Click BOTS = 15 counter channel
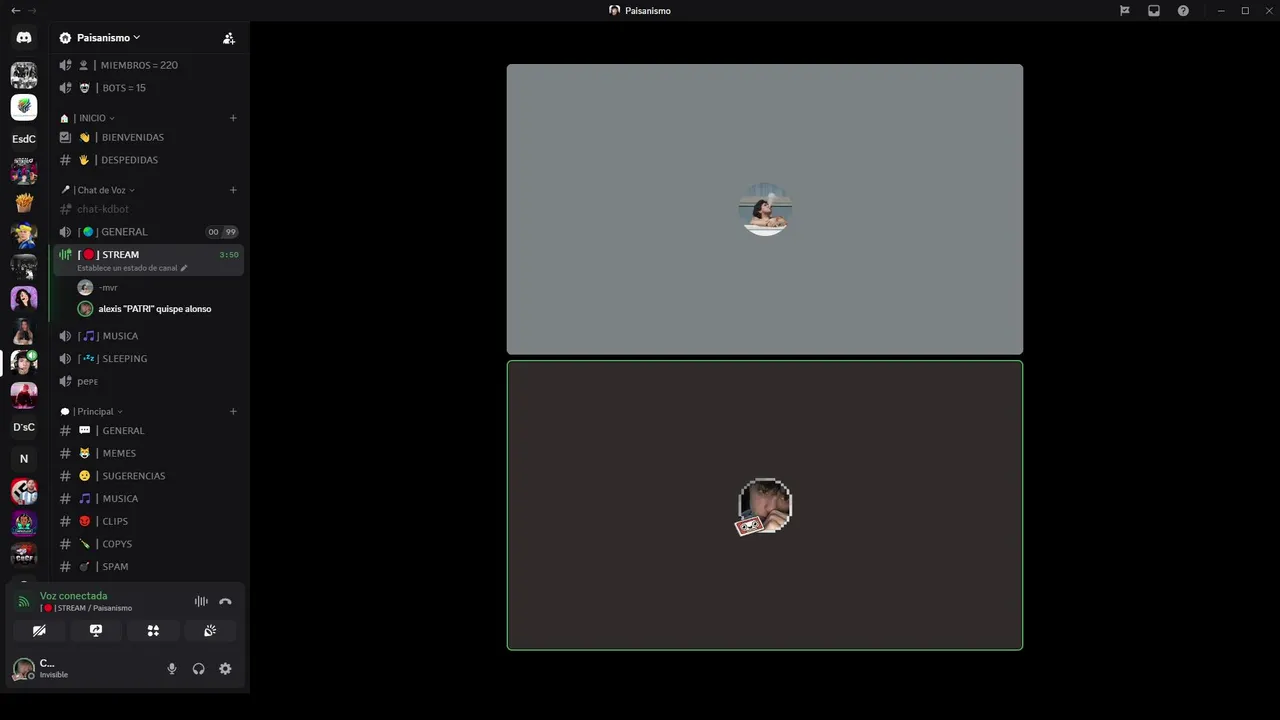This screenshot has height=720, width=1280. tap(148, 88)
